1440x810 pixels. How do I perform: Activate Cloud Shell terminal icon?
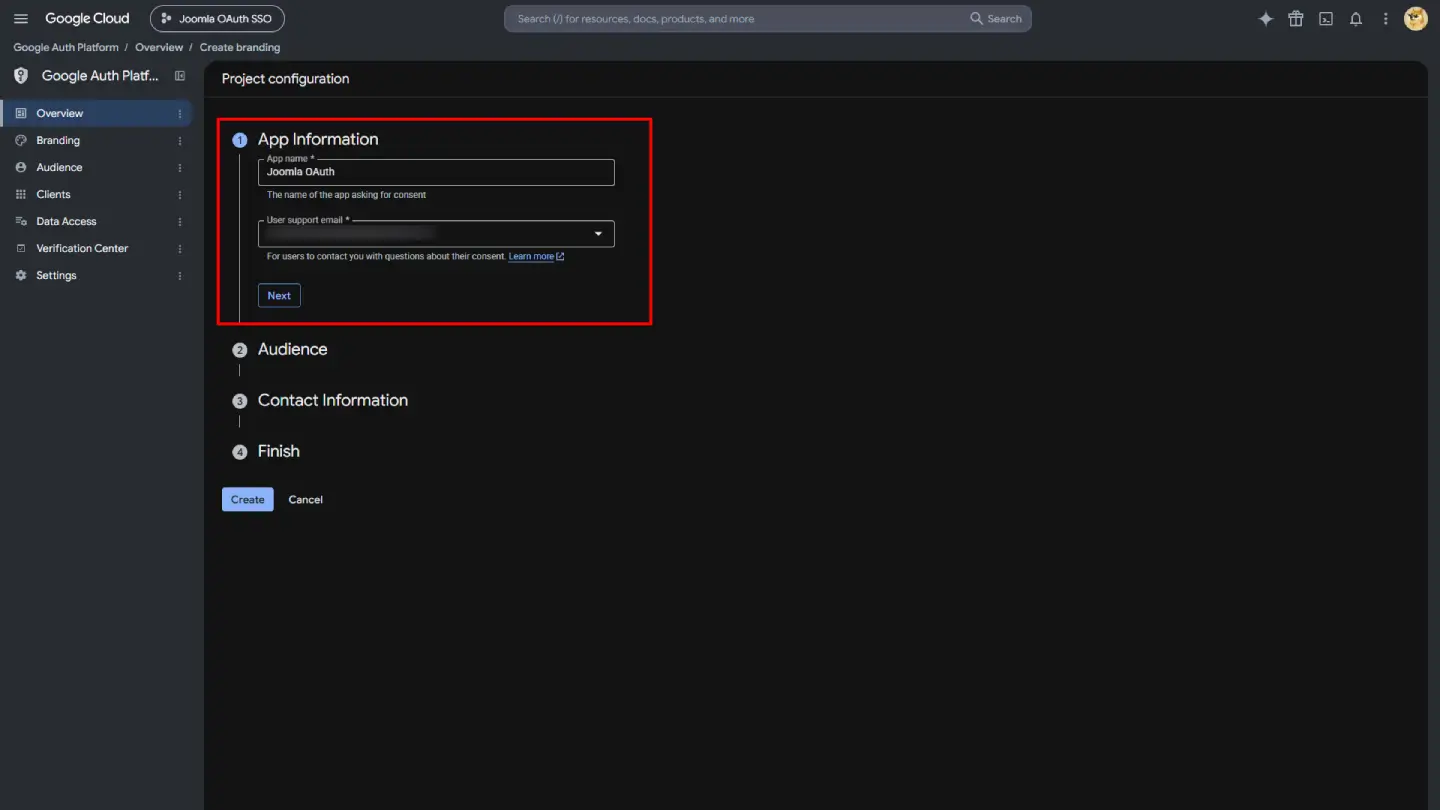pyautogui.click(x=1326, y=19)
